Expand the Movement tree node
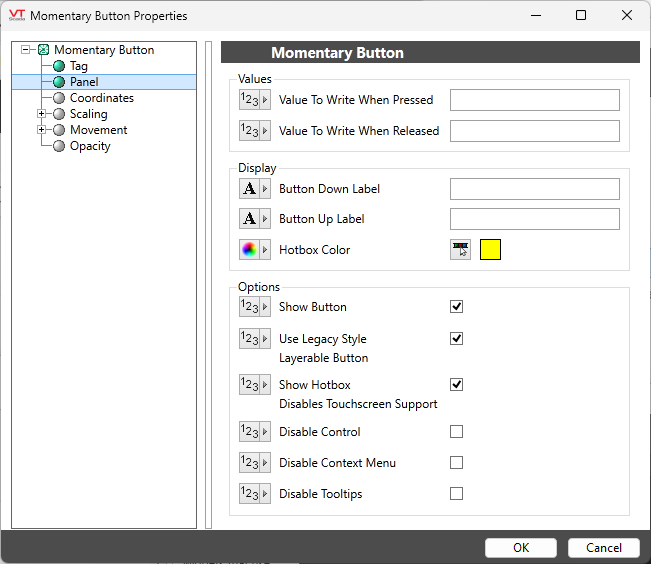The image size is (651, 564). (42, 130)
